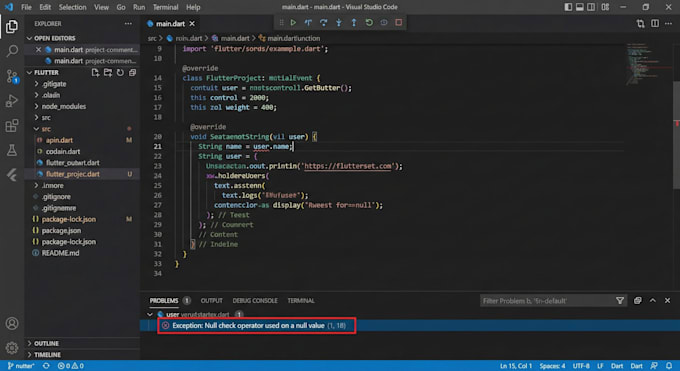
Task: Open the Customize Layout button
Action: click(605, 7)
